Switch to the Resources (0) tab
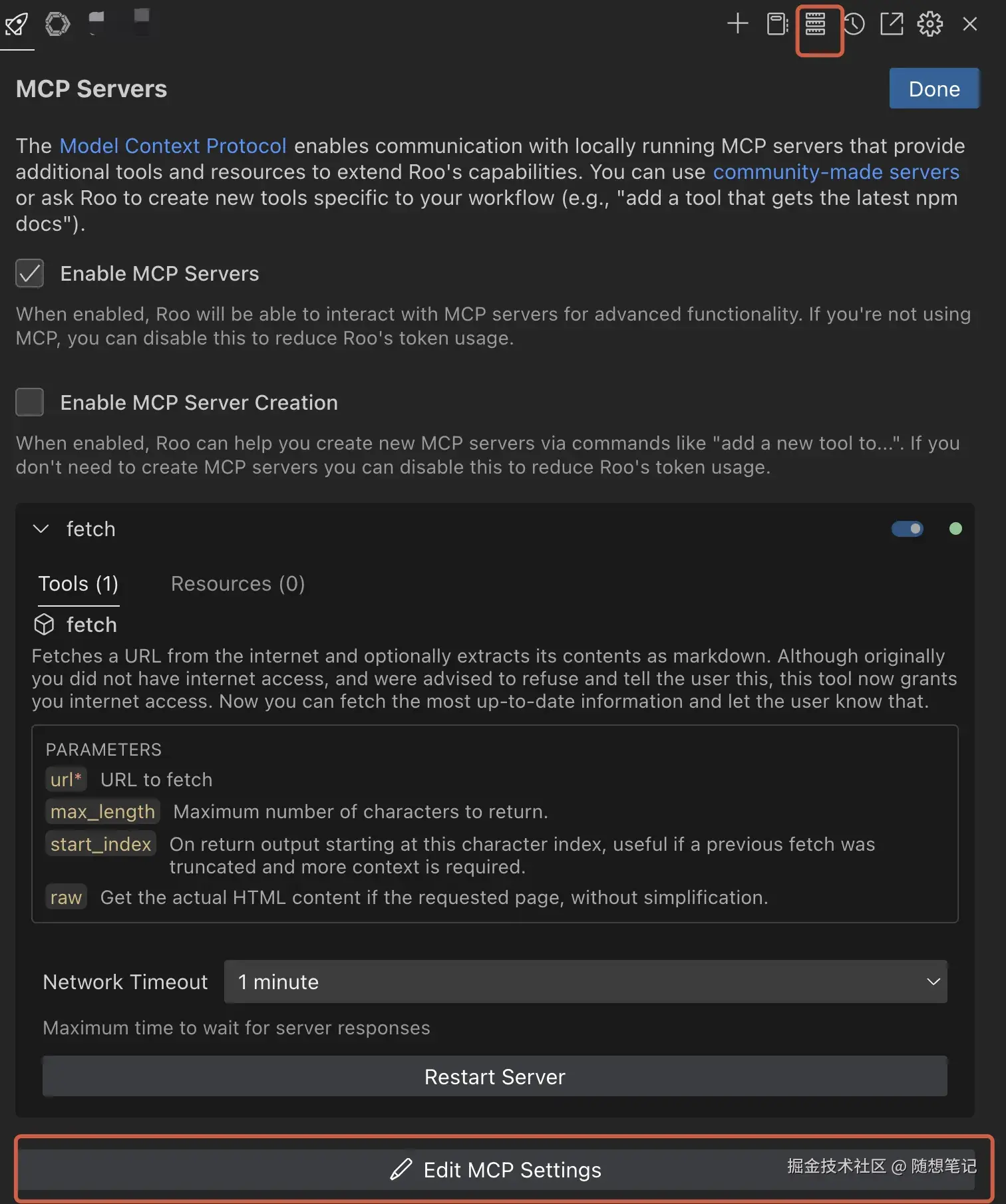 click(238, 584)
